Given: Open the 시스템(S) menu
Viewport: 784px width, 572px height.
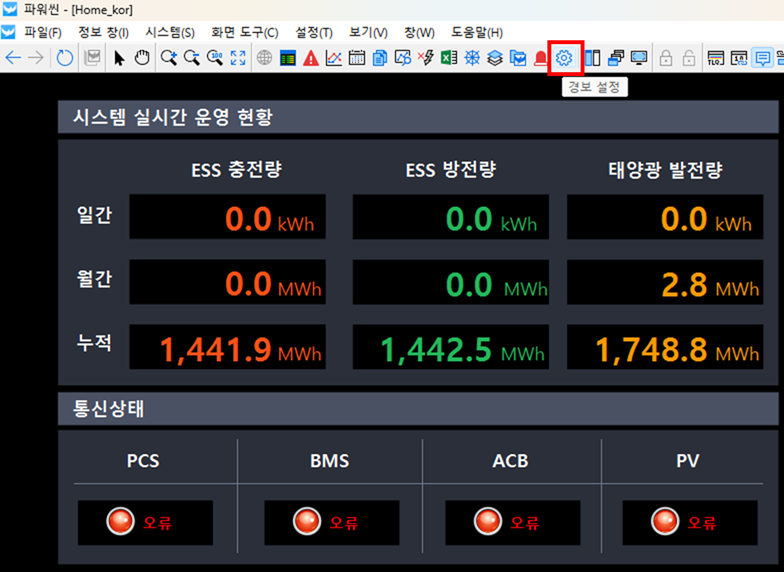Looking at the screenshot, I should (x=170, y=32).
